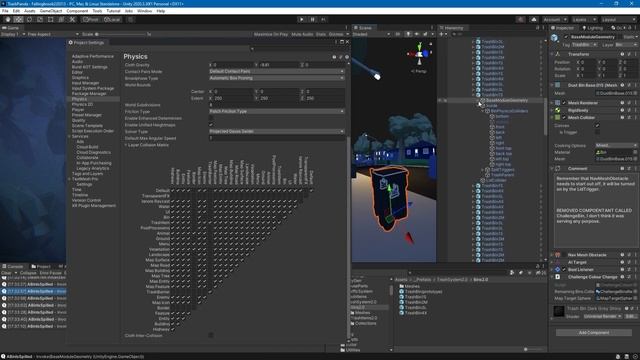Open the Tag dropdown in Inspector
The image size is (640, 360).
(584, 44)
